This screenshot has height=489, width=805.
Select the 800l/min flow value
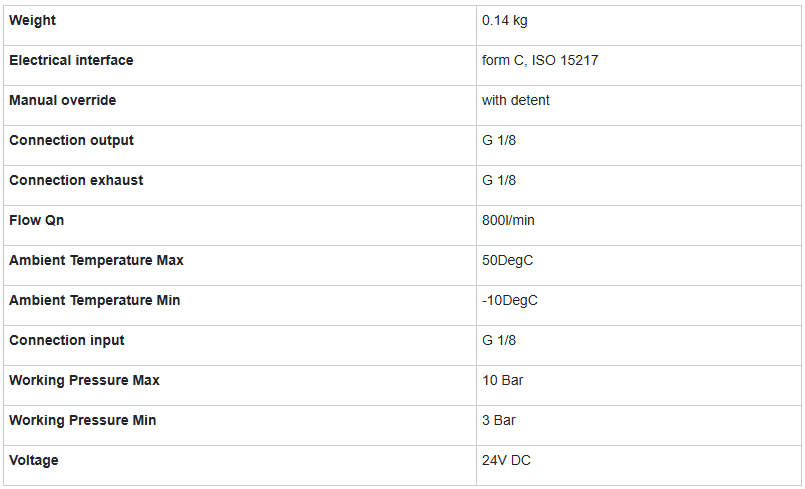pyautogui.click(x=508, y=220)
